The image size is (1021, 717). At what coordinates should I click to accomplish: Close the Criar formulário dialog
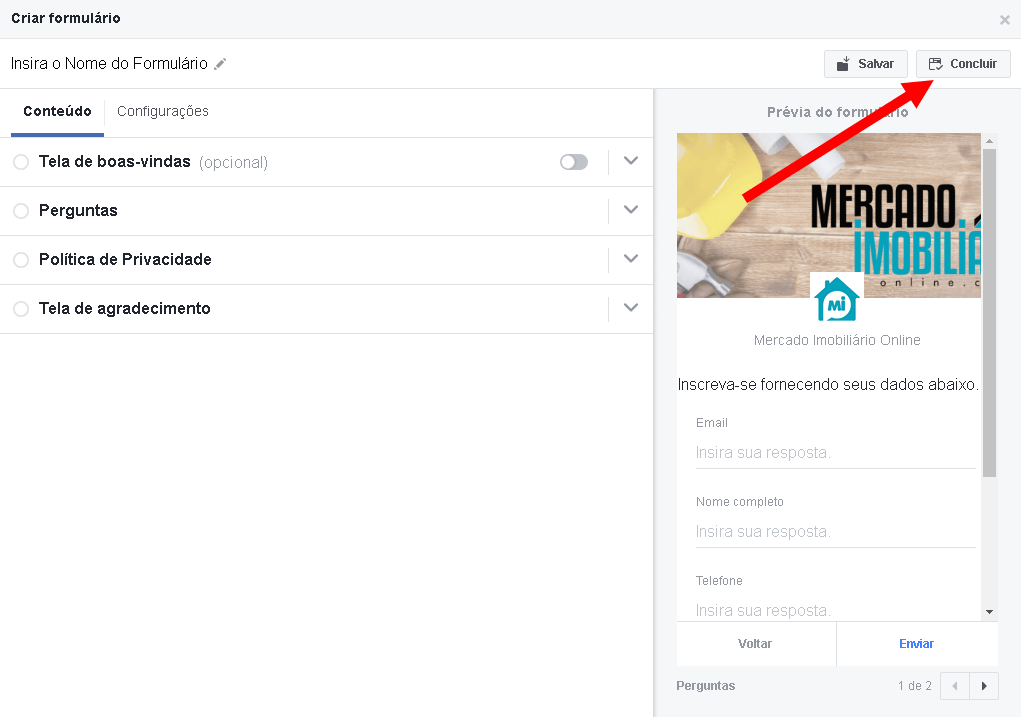(1005, 20)
